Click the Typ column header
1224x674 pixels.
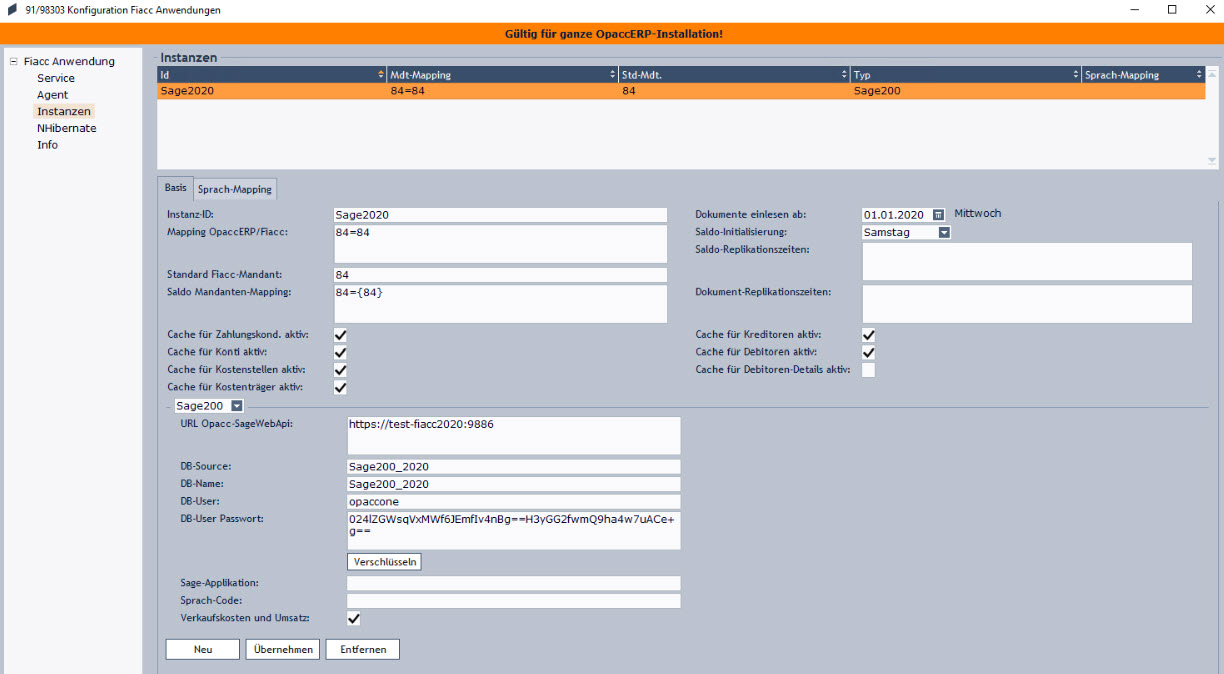966,75
